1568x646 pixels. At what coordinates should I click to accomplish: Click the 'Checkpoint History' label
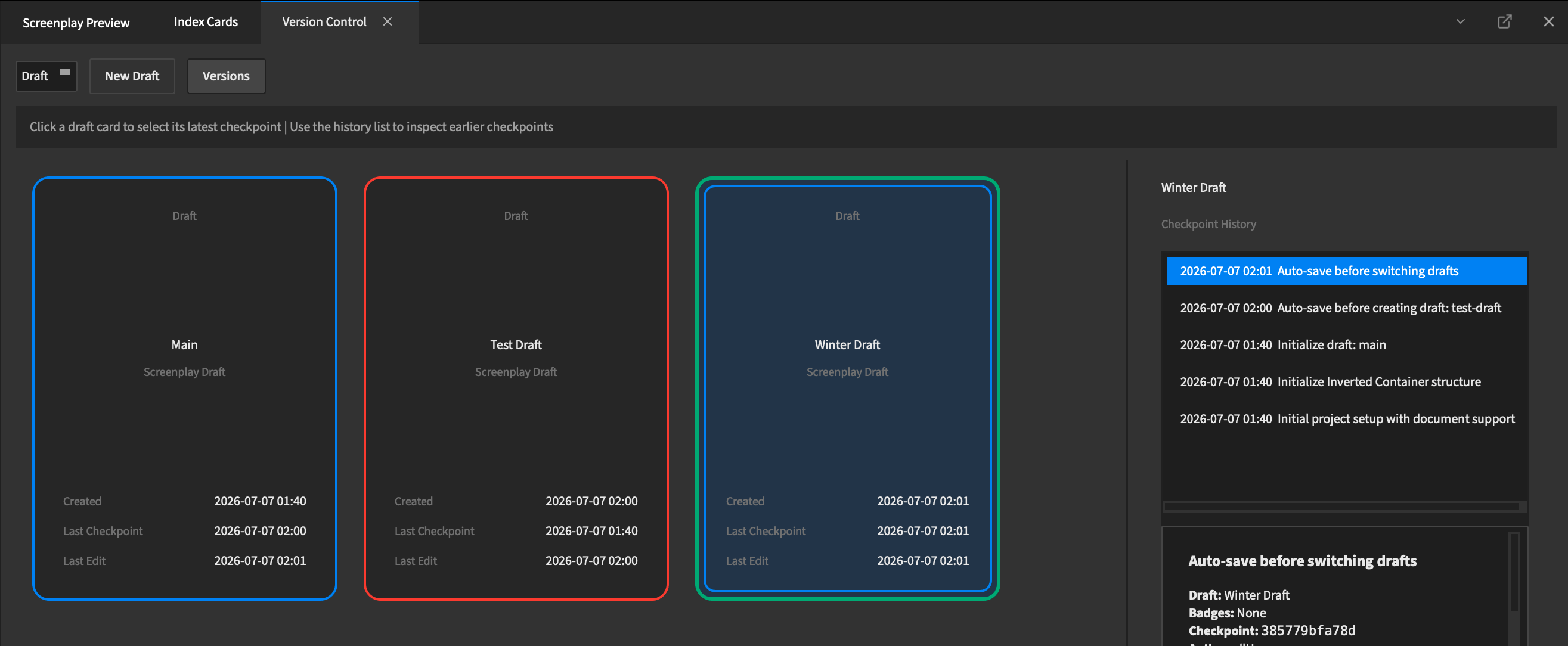point(1208,224)
